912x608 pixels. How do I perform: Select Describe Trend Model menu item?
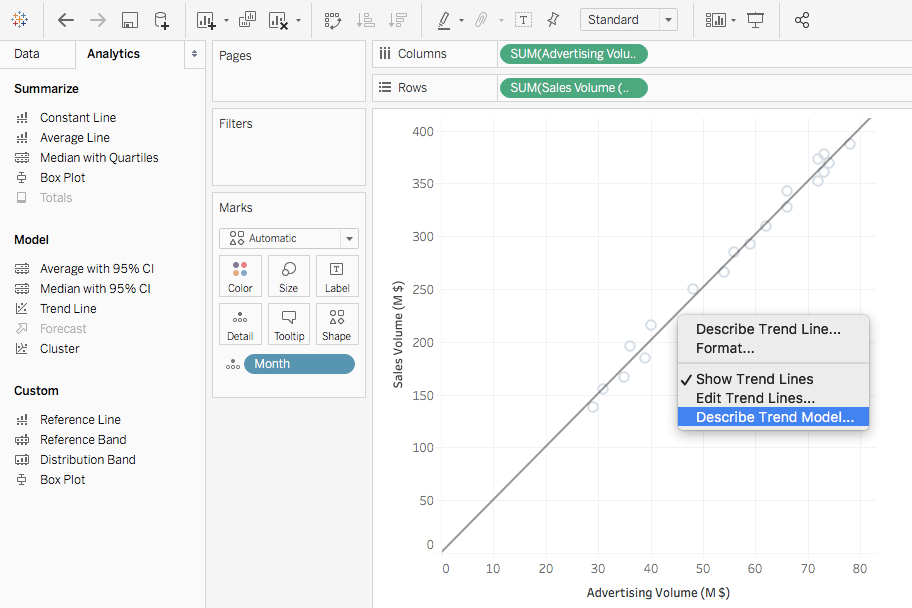click(x=774, y=418)
